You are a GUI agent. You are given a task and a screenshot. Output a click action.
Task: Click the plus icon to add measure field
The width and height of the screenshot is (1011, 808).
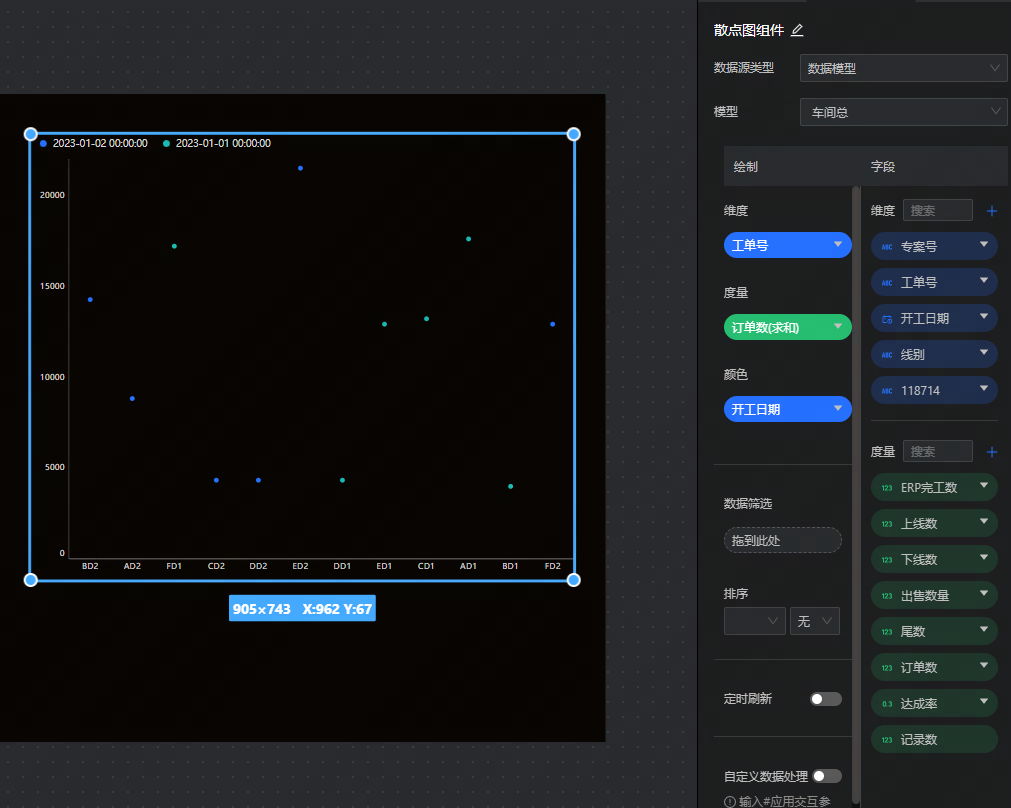click(x=992, y=452)
